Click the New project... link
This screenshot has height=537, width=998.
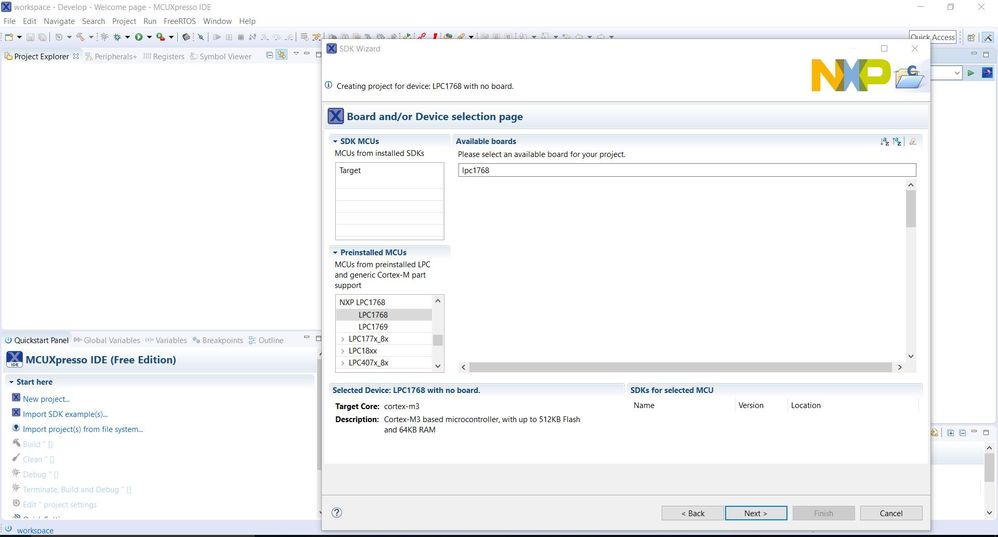tap(46, 399)
